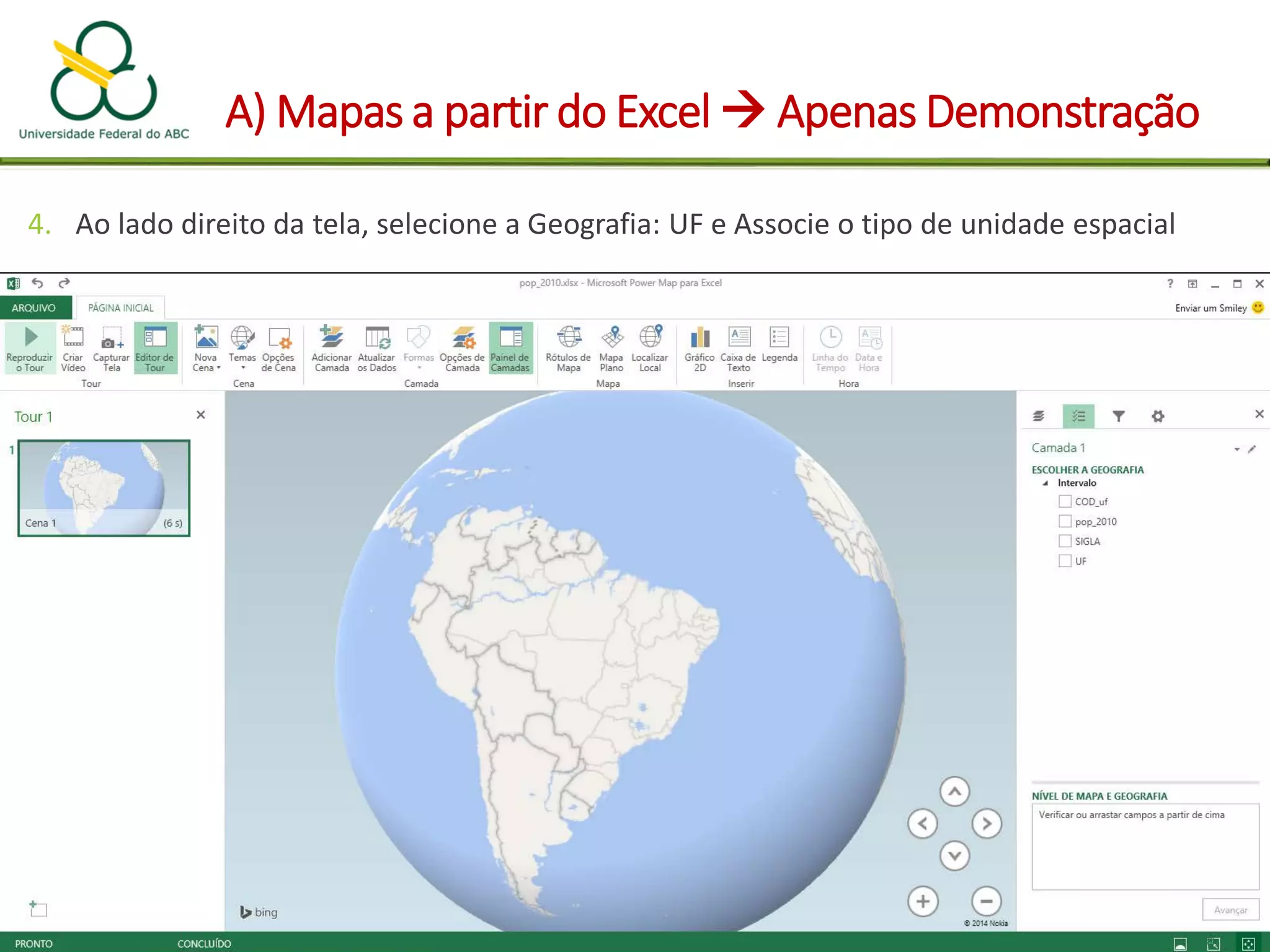Close the Tour 1 editor pane

click(x=201, y=415)
